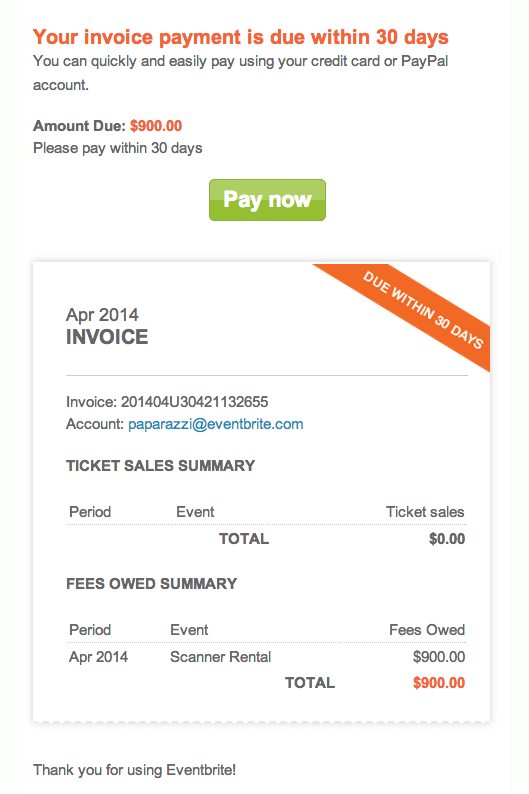Select the Ticket Sales Summary heading
The width and height of the screenshot is (529, 794).
(160, 465)
